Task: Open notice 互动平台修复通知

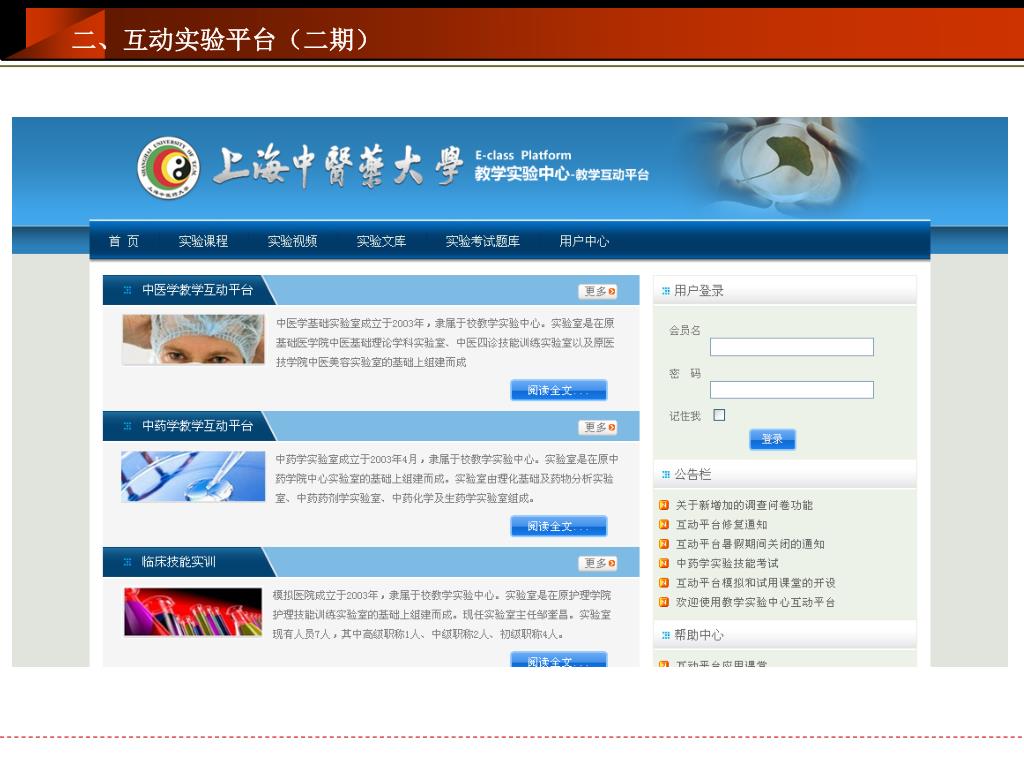Action: click(721, 524)
